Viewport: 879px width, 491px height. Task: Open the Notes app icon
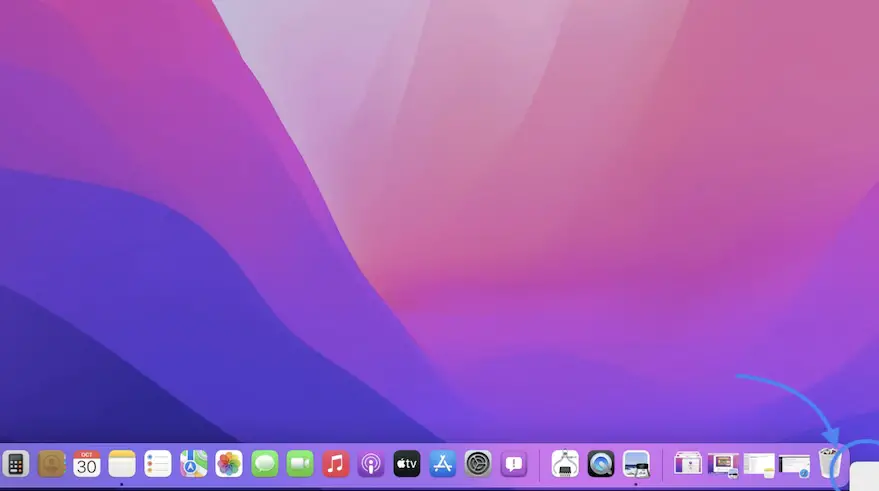[x=122, y=464]
